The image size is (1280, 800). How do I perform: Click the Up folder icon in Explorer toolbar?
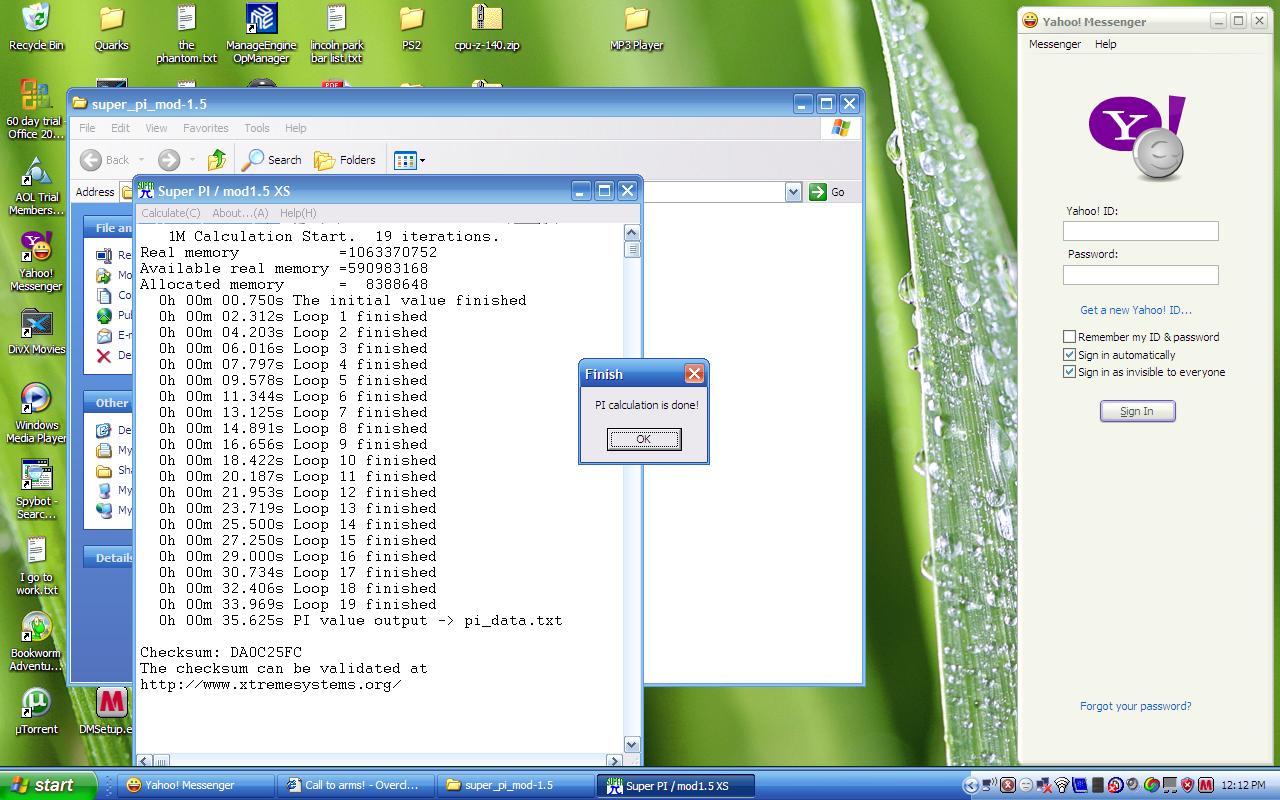(217, 160)
